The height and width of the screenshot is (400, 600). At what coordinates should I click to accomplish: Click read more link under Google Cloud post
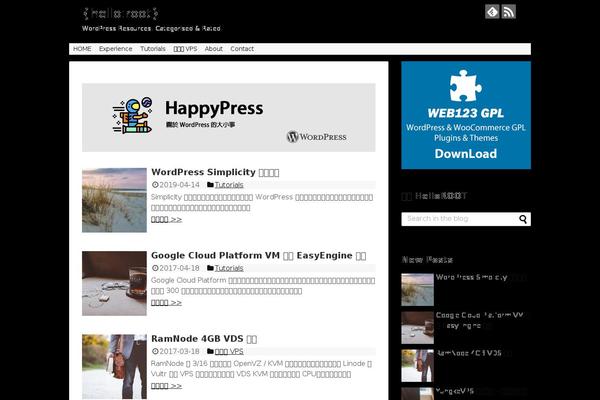pos(166,302)
